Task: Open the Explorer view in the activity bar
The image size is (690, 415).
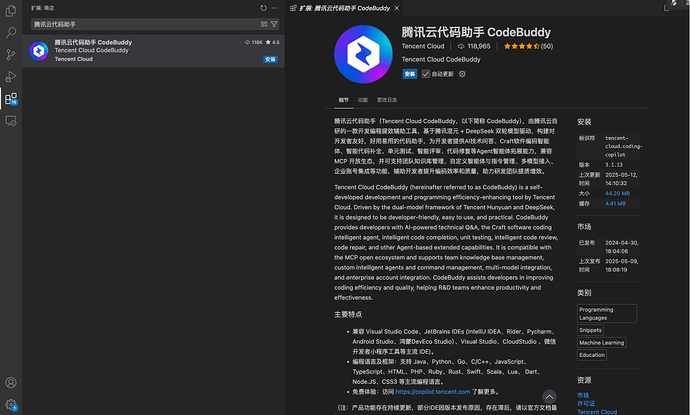Action: (x=11, y=11)
